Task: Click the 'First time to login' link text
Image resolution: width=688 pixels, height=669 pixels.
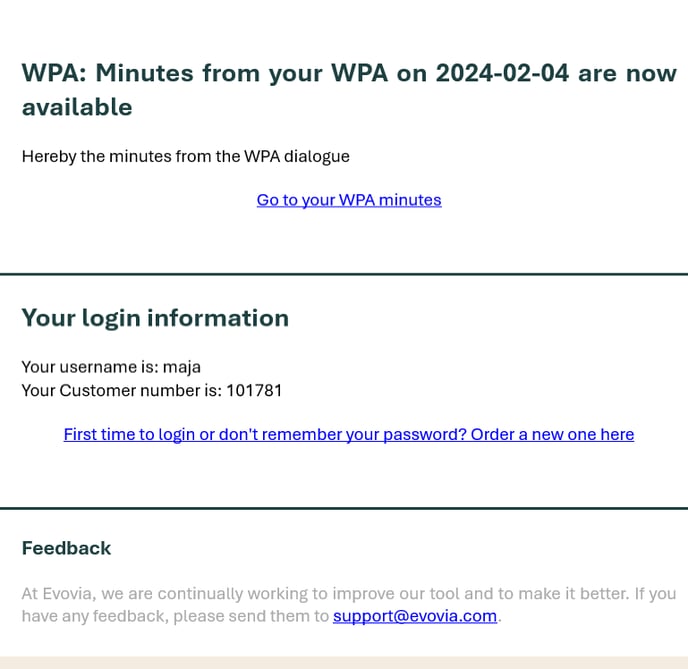Action: 129,434
